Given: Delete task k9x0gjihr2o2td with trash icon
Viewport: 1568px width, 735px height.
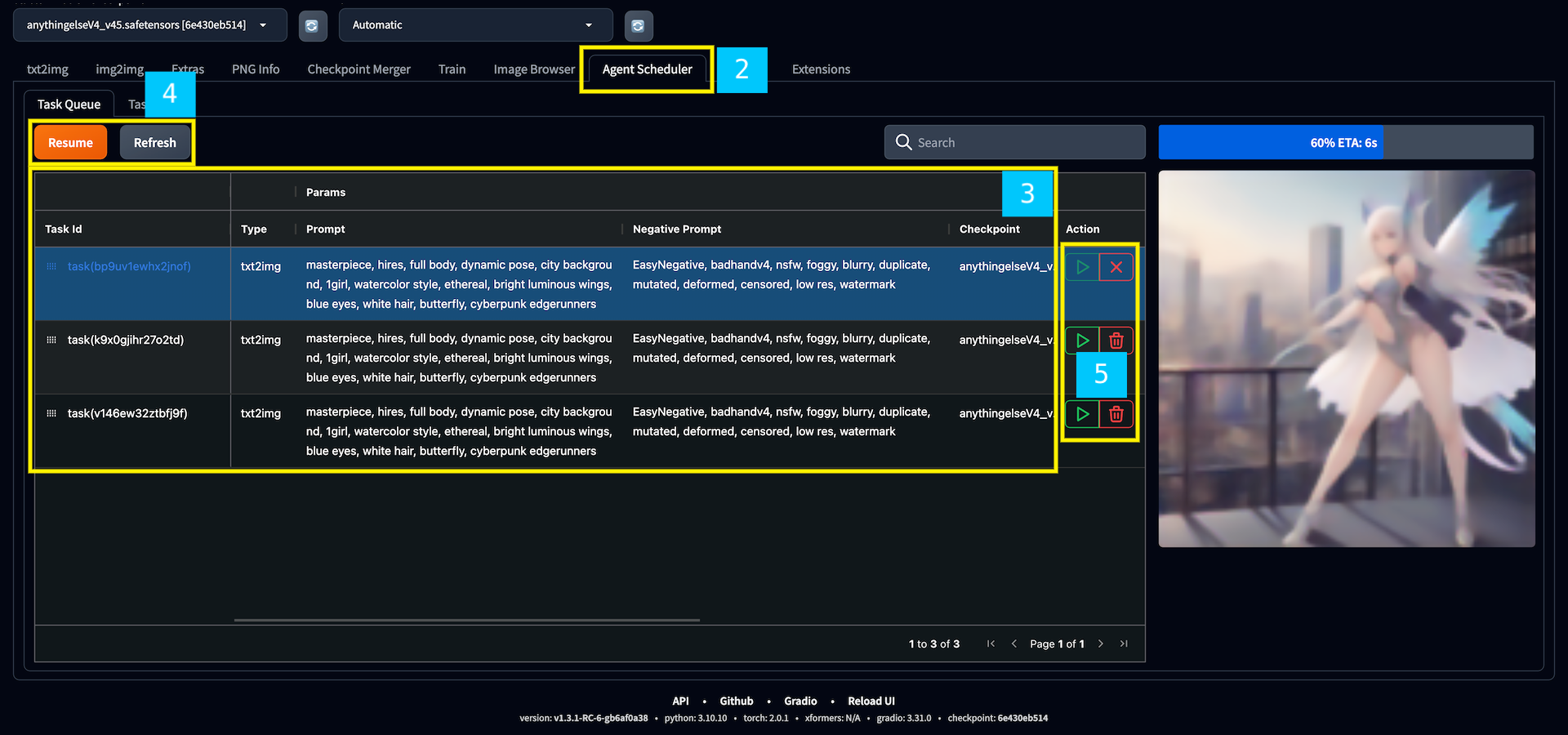Looking at the screenshot, I should click(x=1116, y=340).
